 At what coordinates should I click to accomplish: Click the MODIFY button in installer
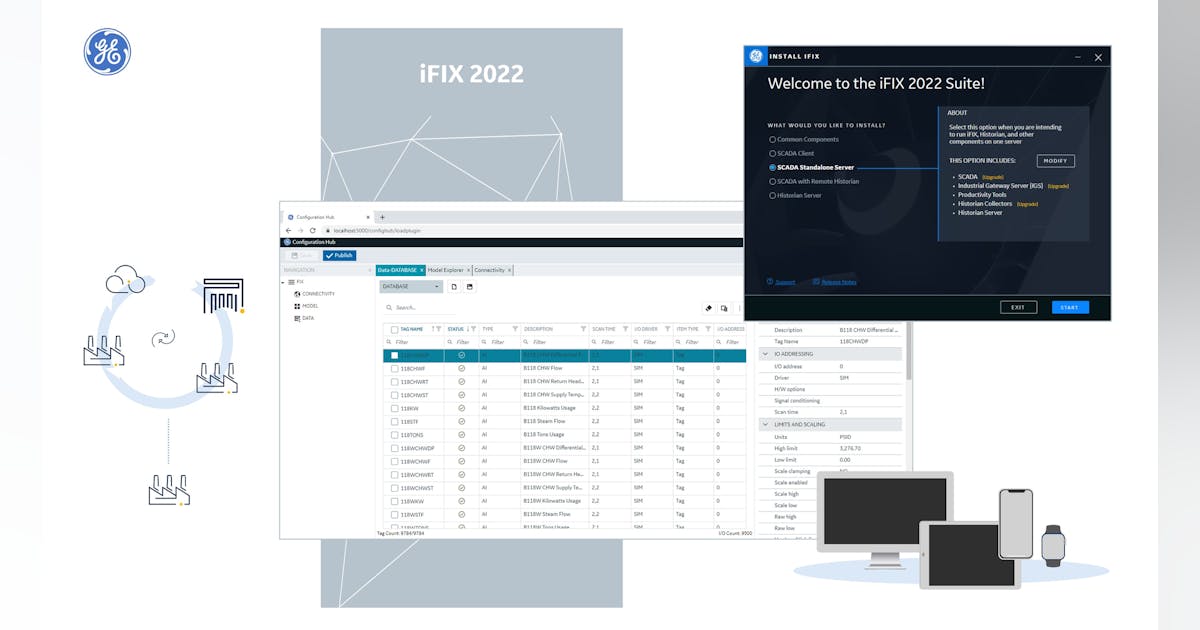1055,161
